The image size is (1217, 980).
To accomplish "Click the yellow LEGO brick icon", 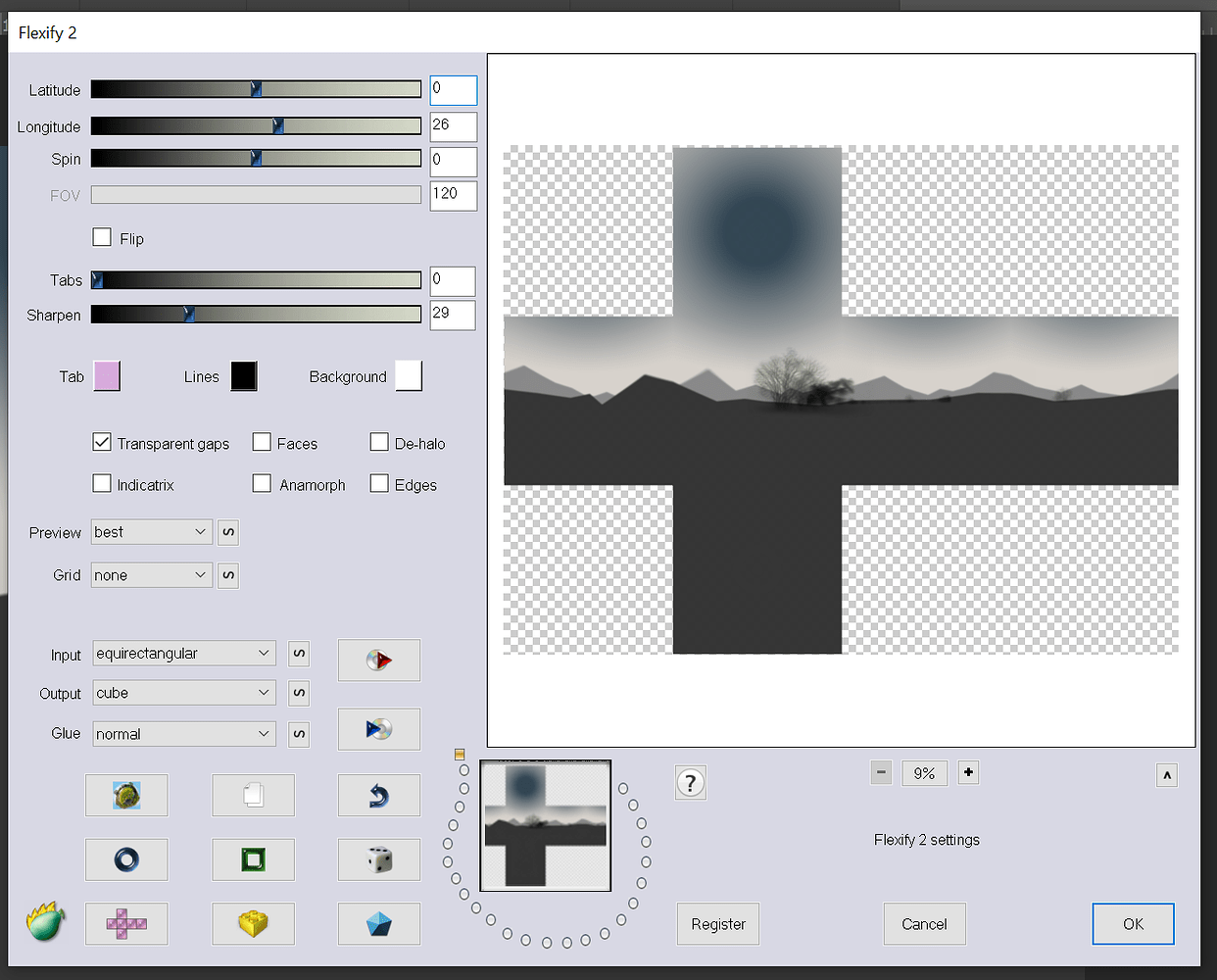I will (253, 923).
